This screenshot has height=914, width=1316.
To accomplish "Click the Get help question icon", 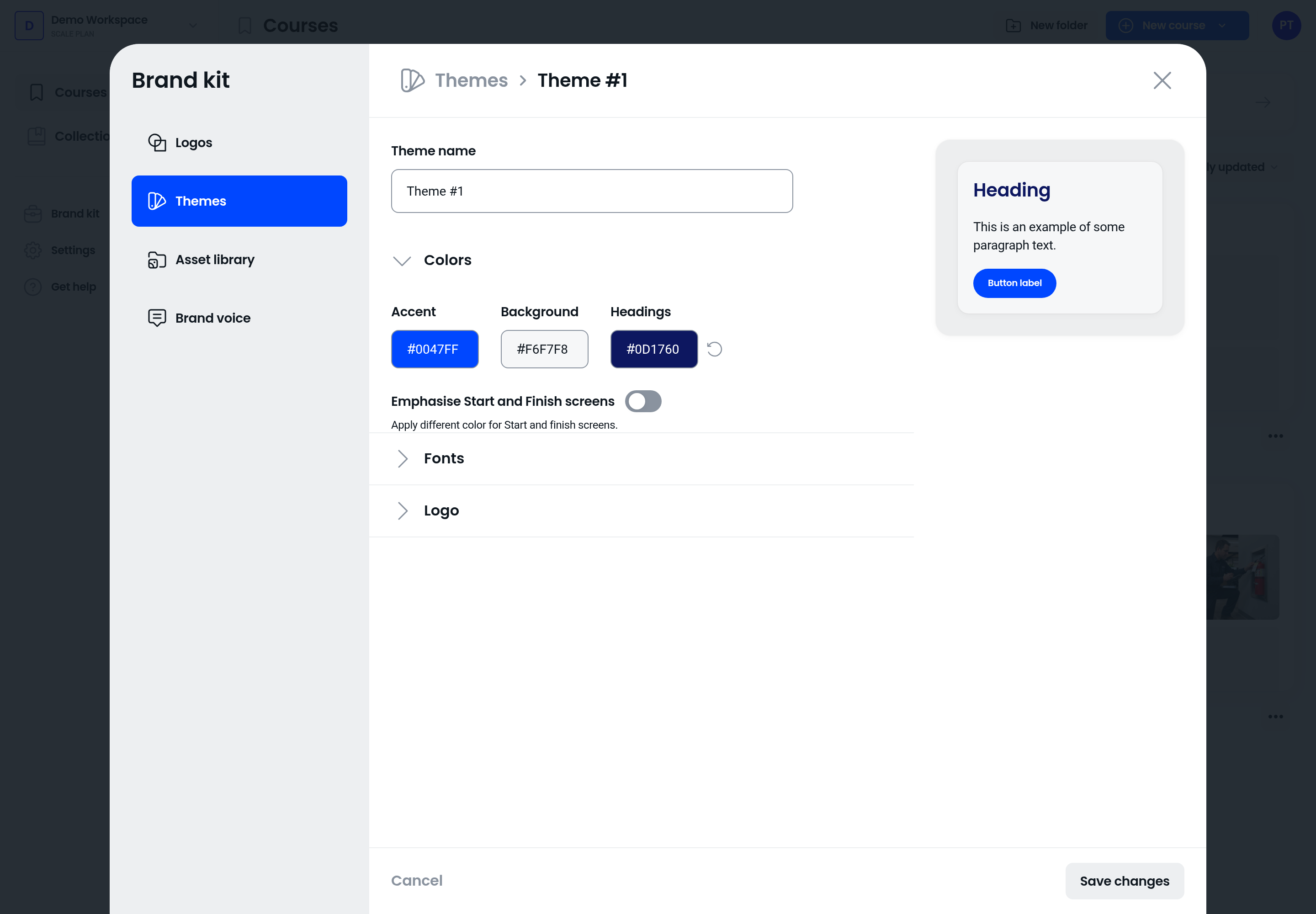I will [x=32, y=287].
